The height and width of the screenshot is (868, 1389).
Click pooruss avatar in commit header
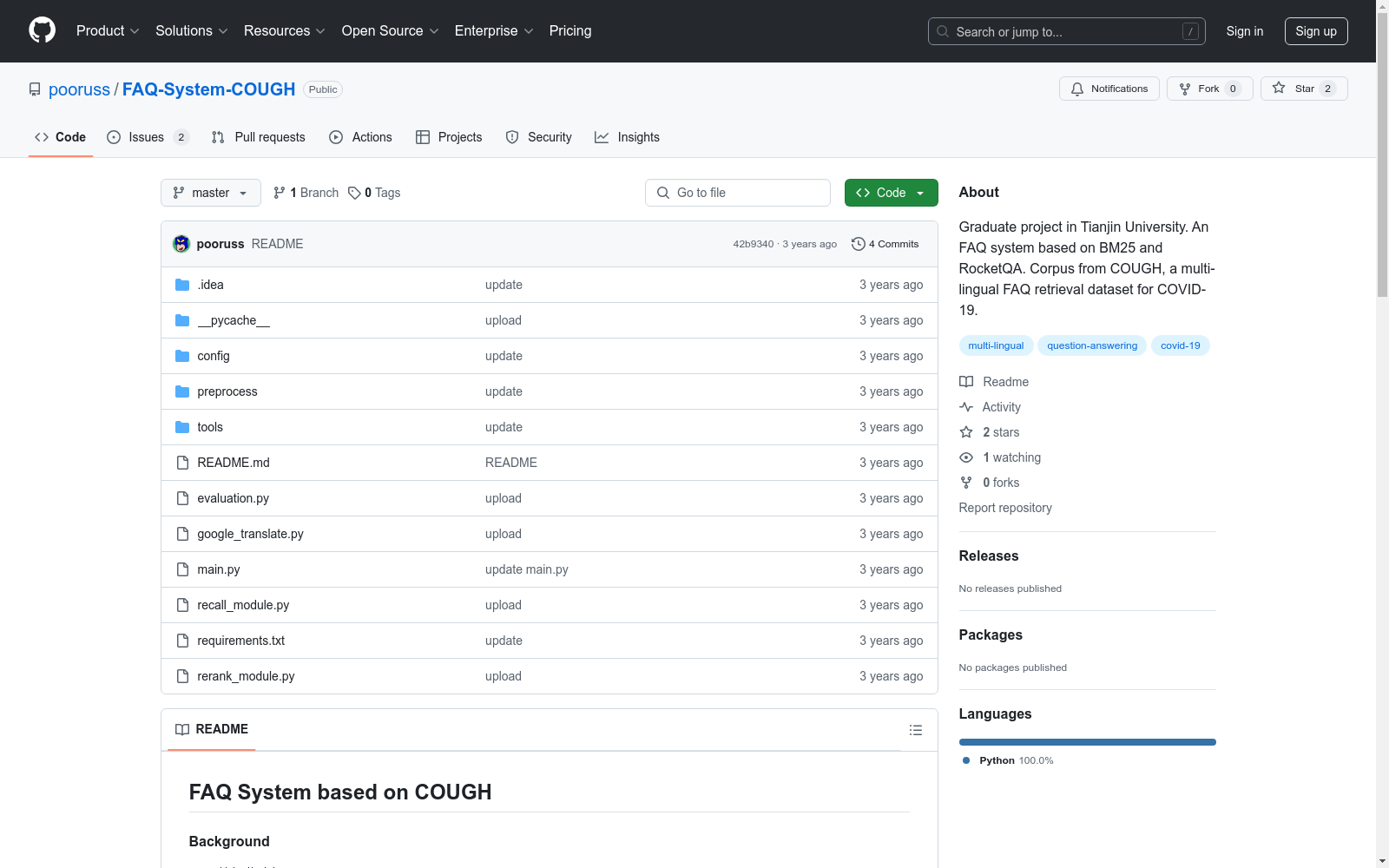pyautogui.click(x=181, y=244)
